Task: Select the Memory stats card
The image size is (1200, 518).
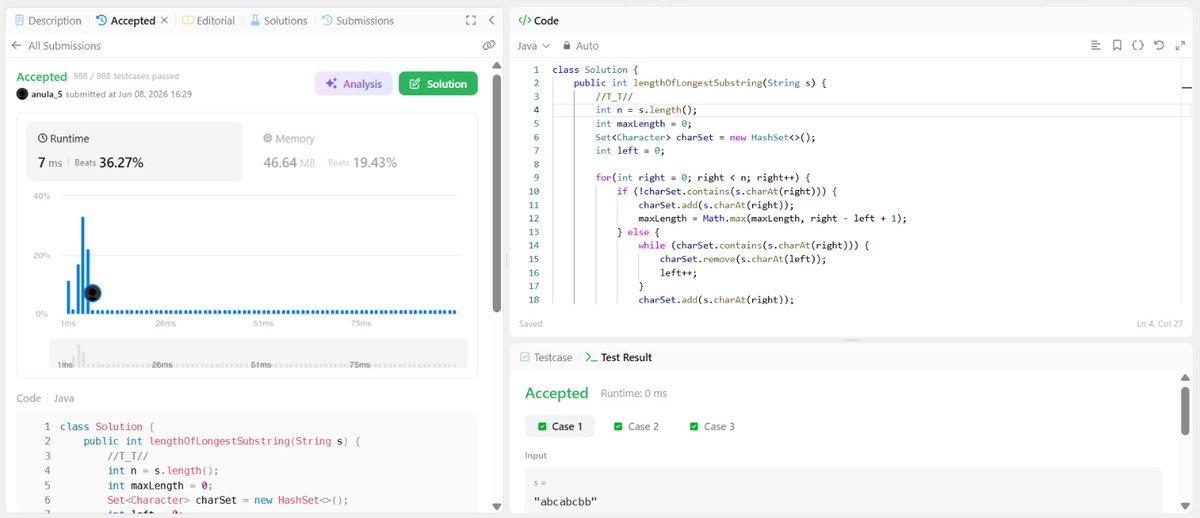Action: pyautogui.click(x=358, y=151)
